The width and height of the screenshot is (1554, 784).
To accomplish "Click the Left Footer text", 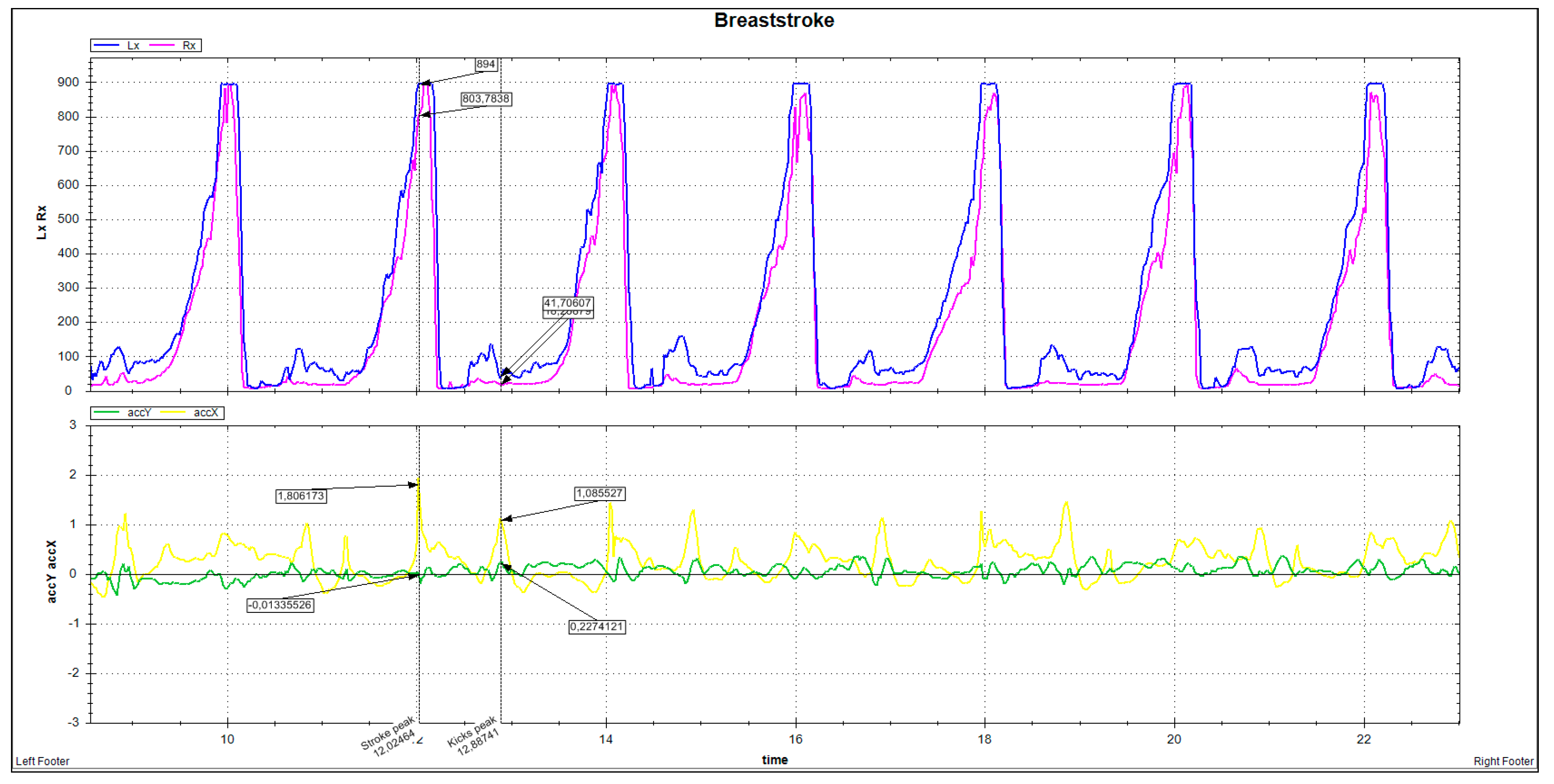I will 42,762.
